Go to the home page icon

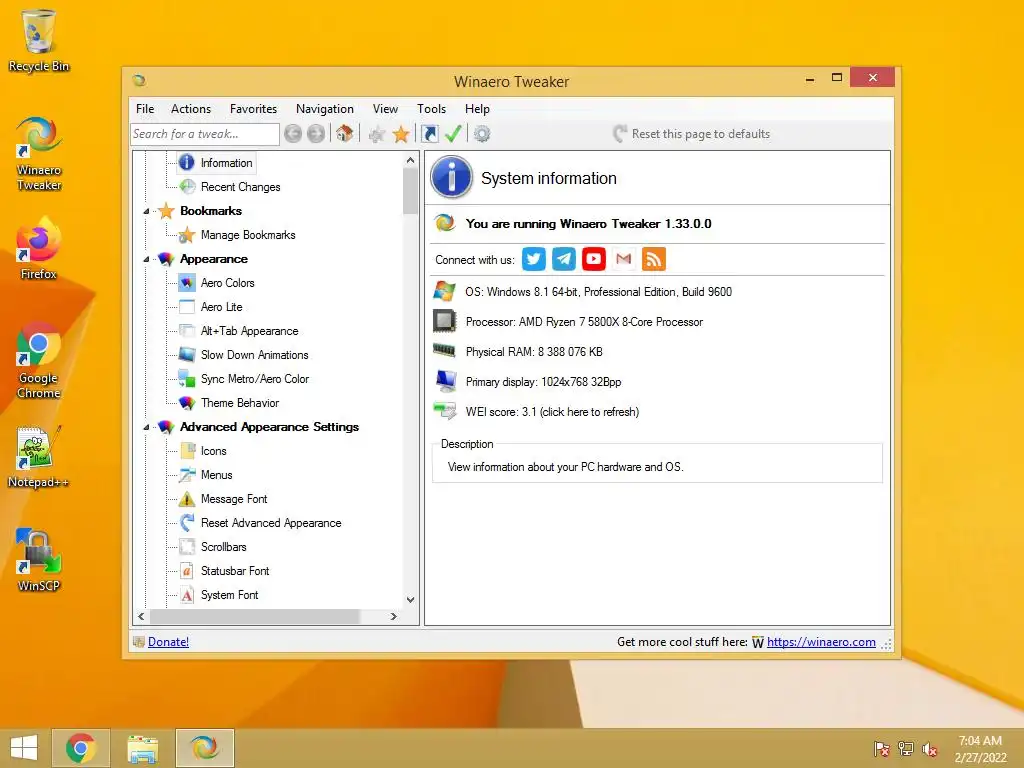click(345, 134)
